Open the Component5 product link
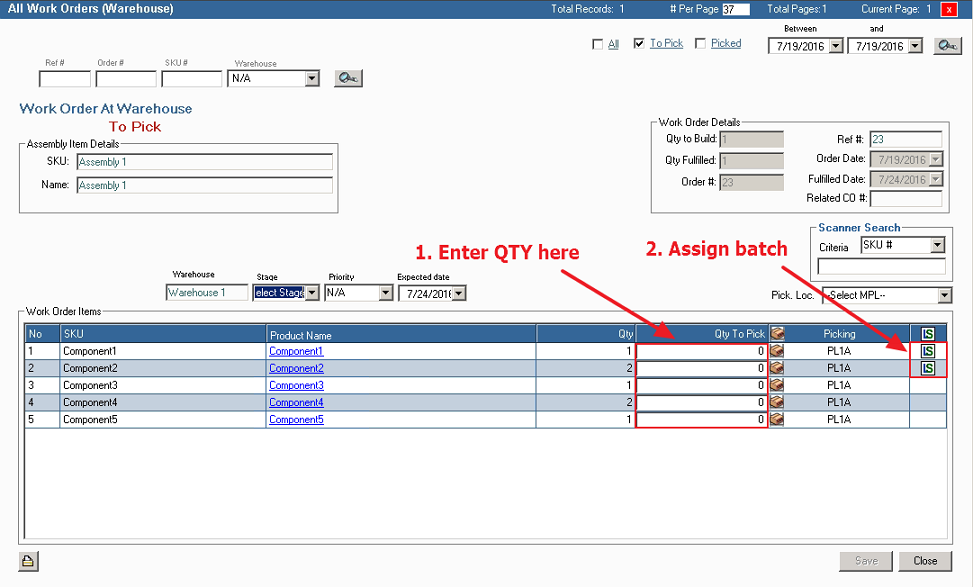This screenshot has width=973, height=587. [296, 420]
